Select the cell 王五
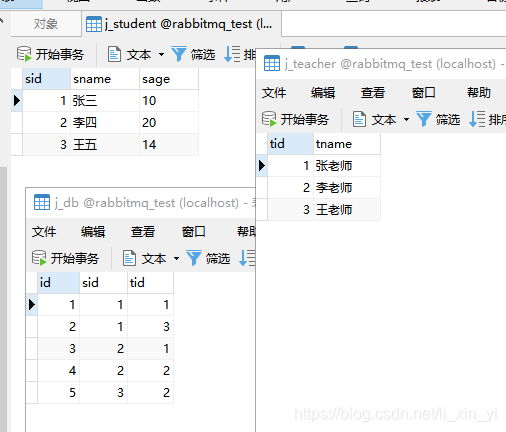This screenshot has height=432, width=506. (105, 145)
